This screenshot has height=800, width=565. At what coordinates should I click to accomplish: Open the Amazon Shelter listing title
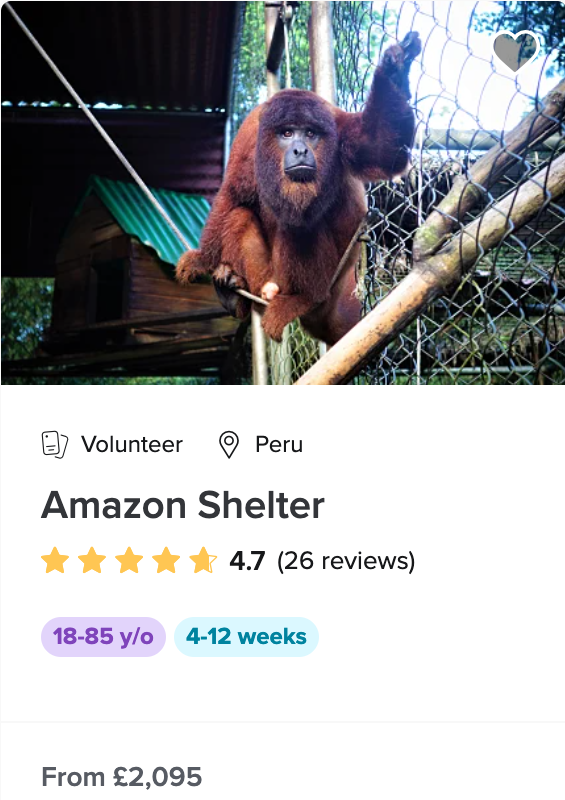[x=183, y=505]
